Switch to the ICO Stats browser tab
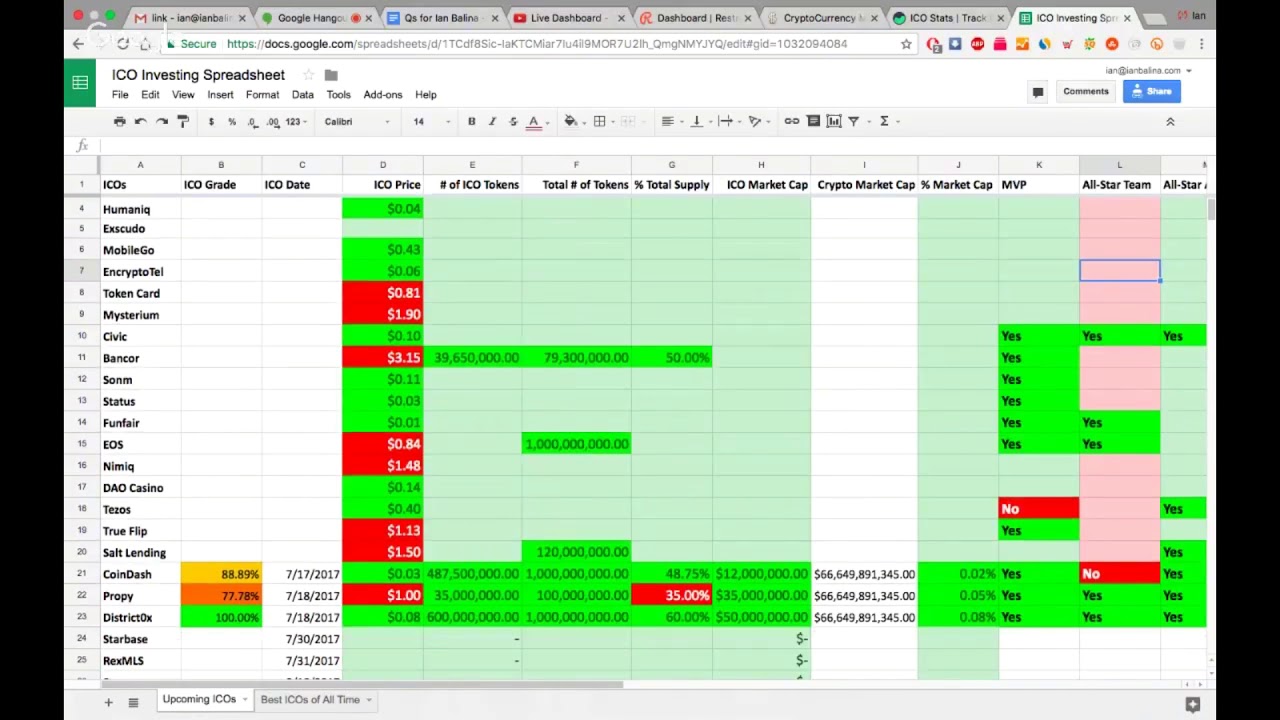1280x720 pixels. [948, 18]
